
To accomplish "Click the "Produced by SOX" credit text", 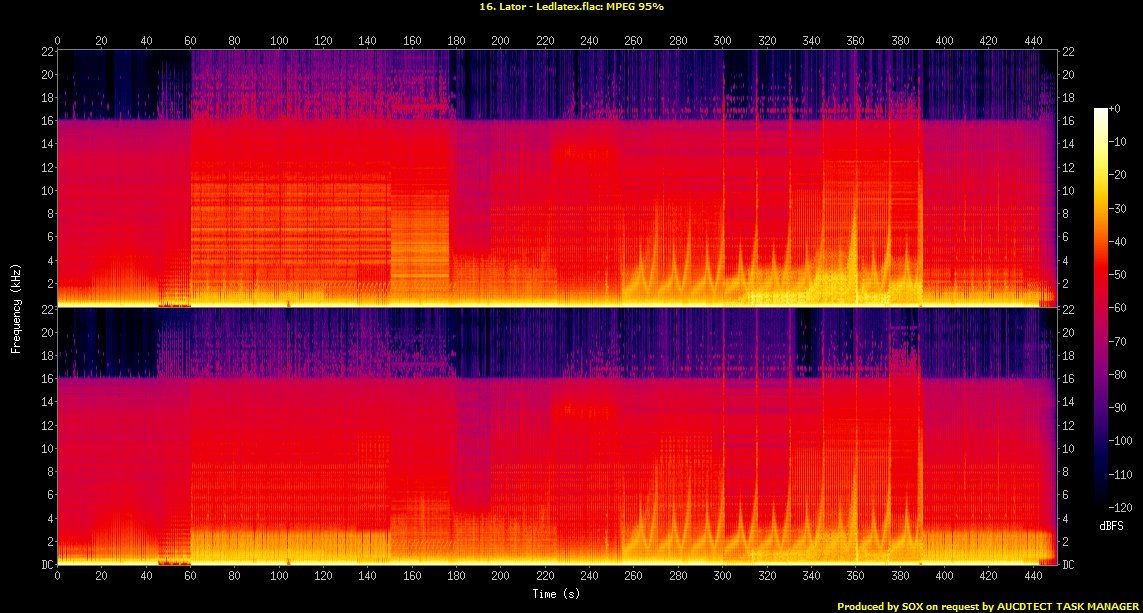I will click(988, 606).
